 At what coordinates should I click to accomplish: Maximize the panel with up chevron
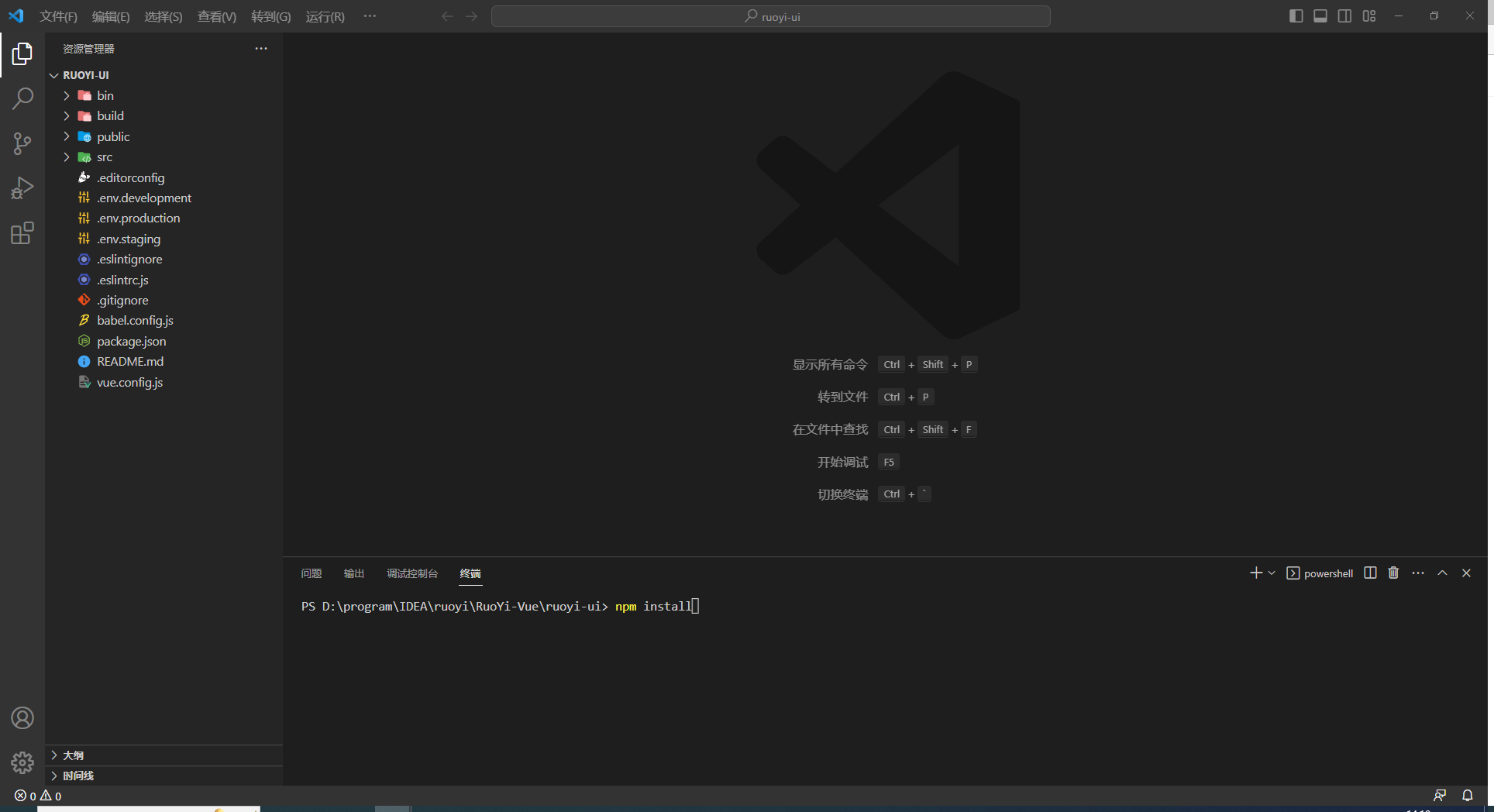(1442, 573)
